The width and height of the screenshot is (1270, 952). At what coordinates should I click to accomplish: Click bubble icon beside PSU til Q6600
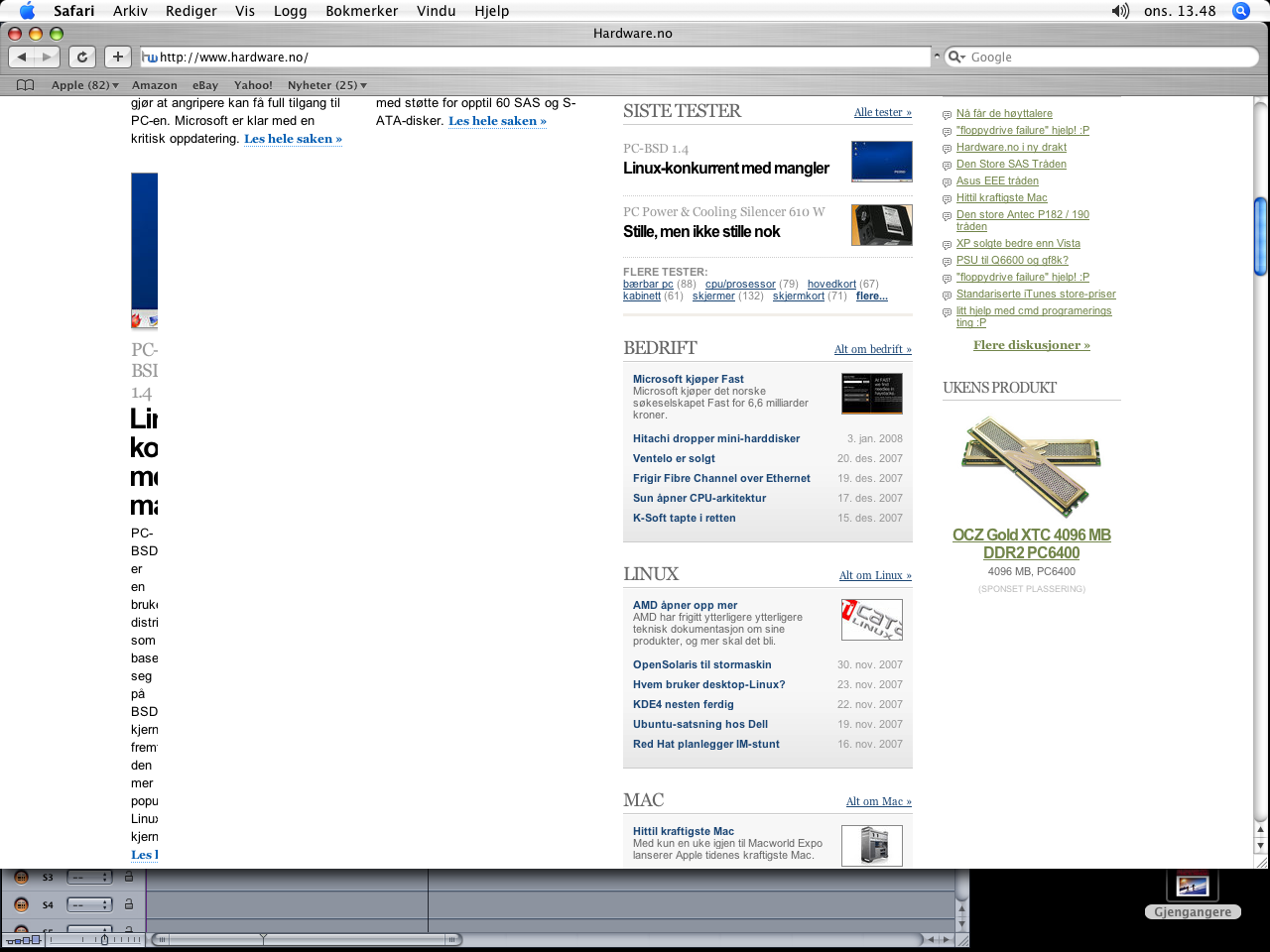(x=947, y=262)
